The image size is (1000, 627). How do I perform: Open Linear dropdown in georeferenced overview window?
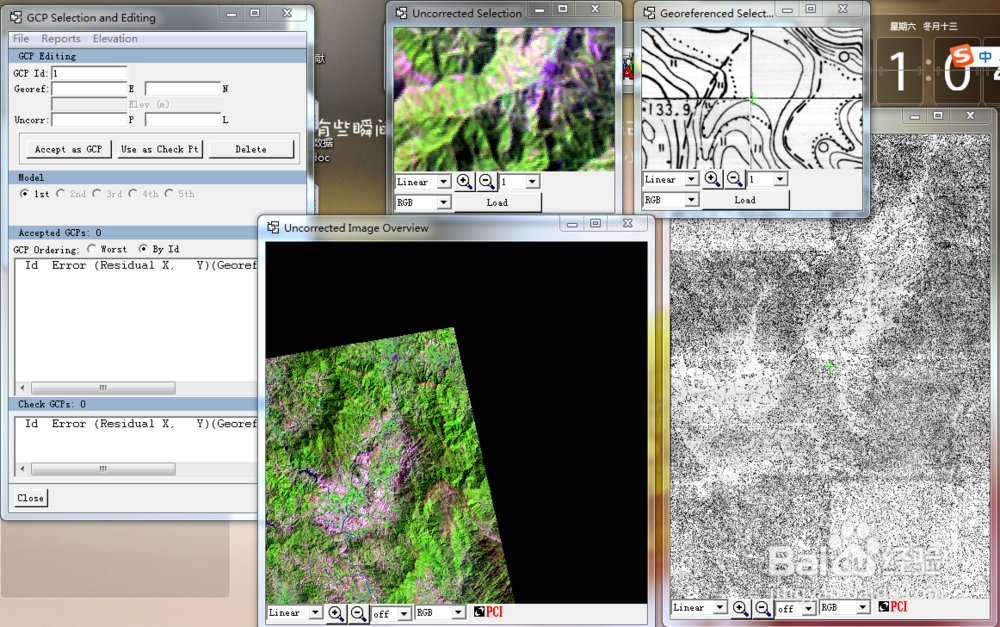pos(719,607)
